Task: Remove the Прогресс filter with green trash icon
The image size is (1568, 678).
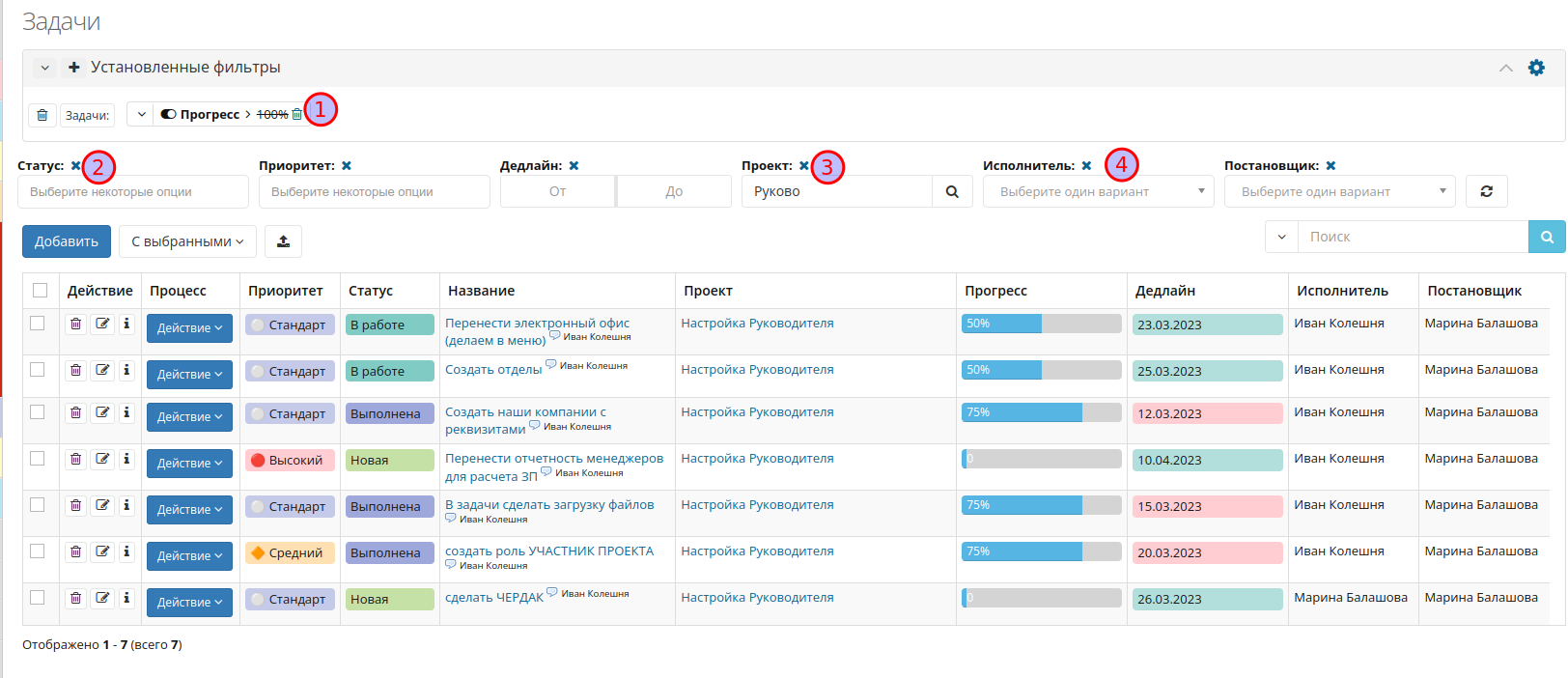Action: tap(296, 114)
